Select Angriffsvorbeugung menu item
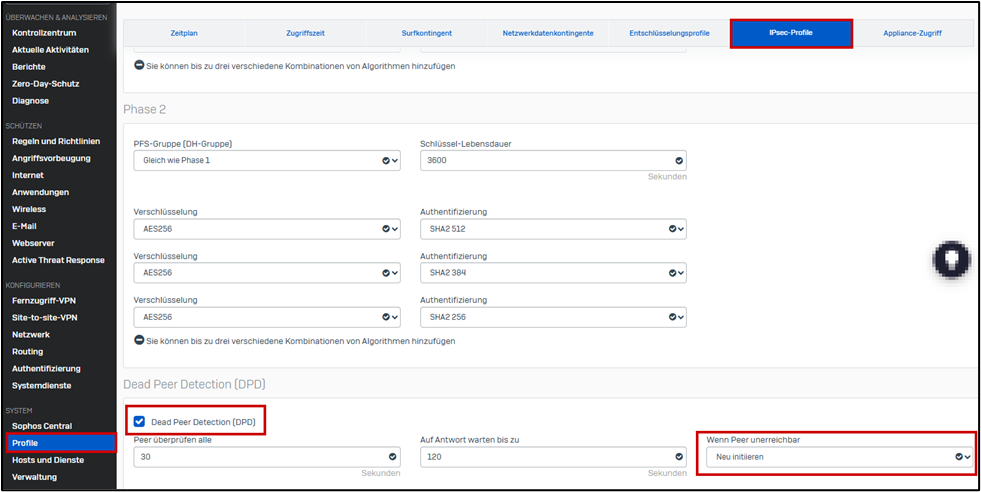Viewport: 981px width, 492px height. pyautogui.click(x=51, y=158)
